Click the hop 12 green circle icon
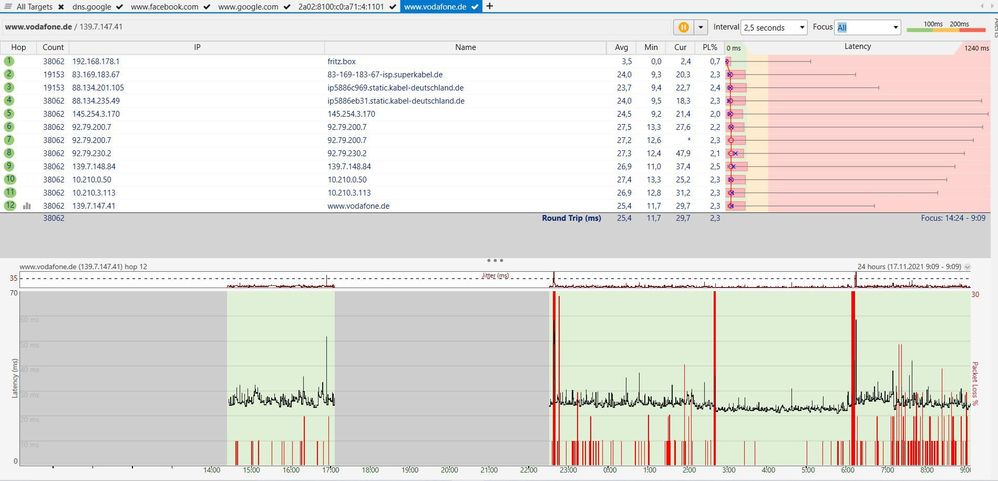 click(8, 206)
